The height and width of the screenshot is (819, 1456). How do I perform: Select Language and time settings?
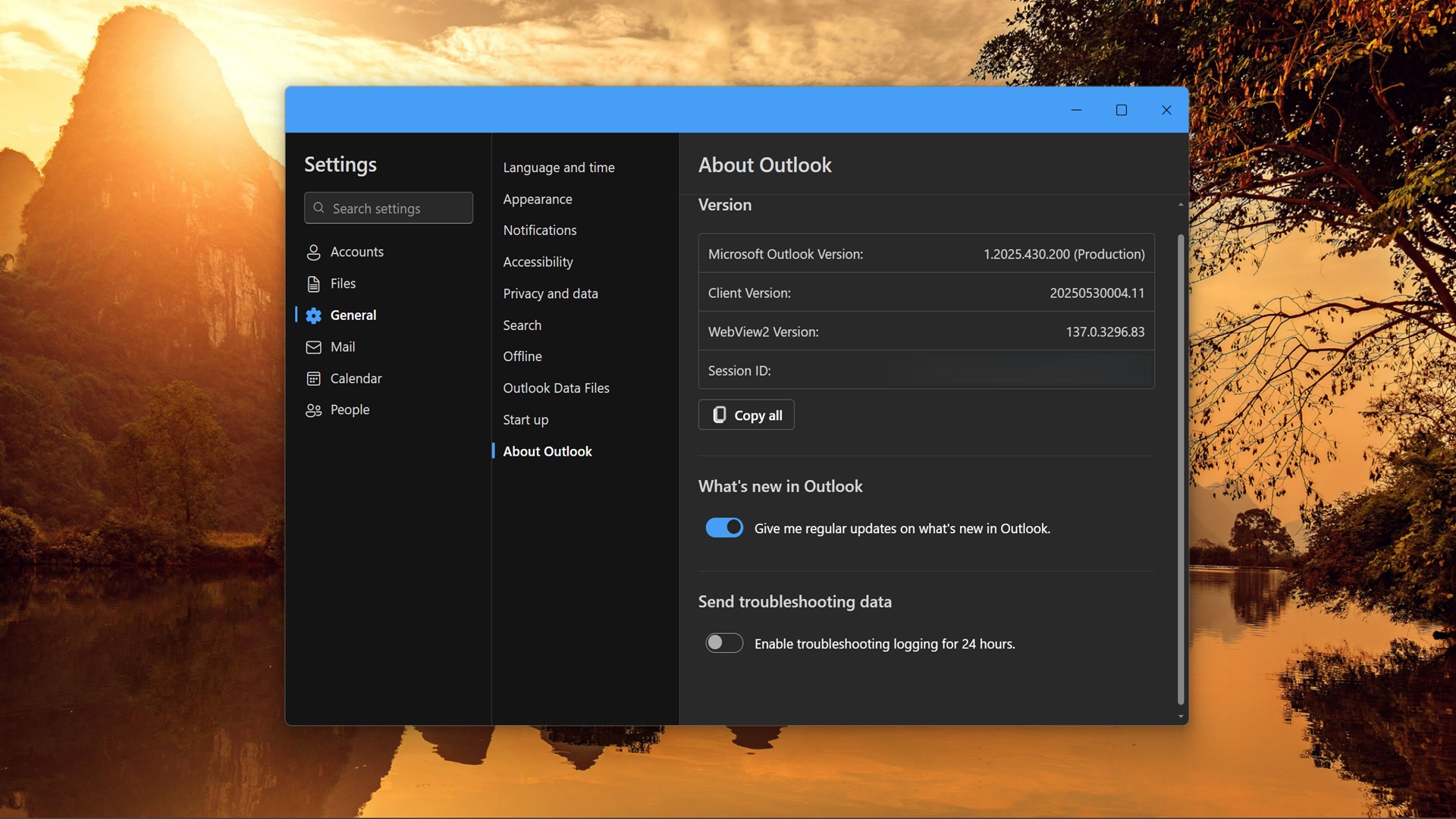(x=559, y=167)
